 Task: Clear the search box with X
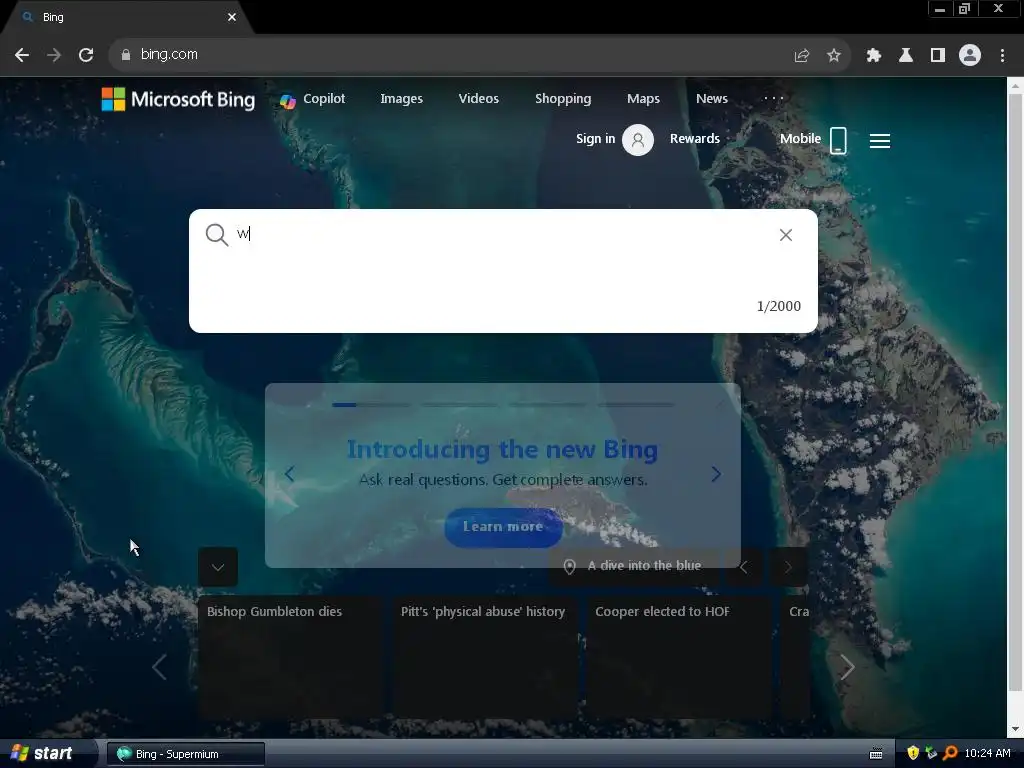[x=786, y=235]
